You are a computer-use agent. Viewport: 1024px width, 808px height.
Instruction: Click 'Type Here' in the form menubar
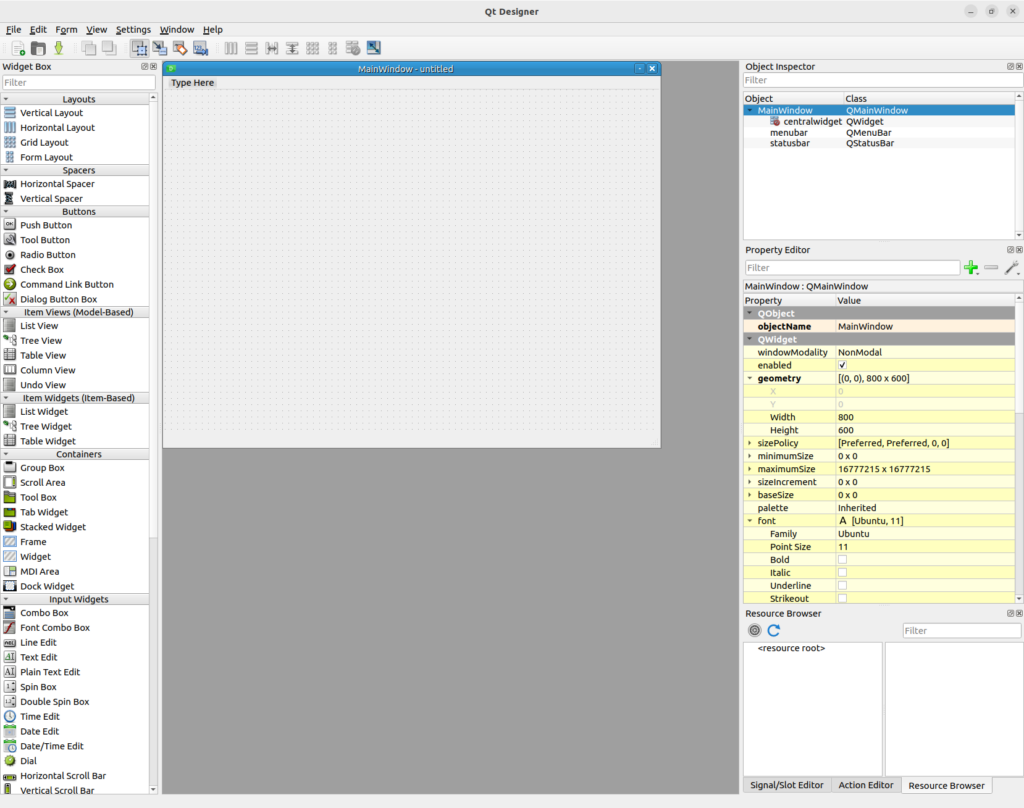(192, 83)
